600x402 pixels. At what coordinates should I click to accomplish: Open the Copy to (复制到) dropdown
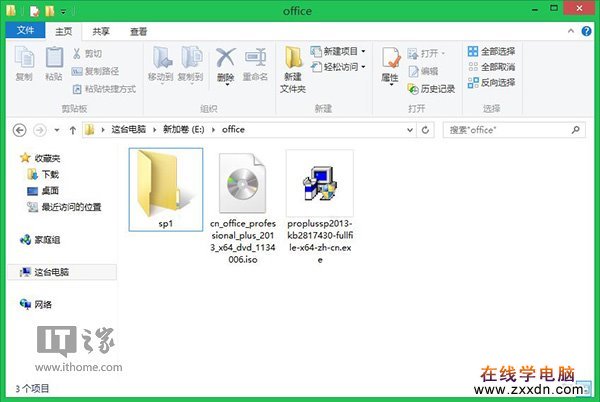[x=191, y=64]
